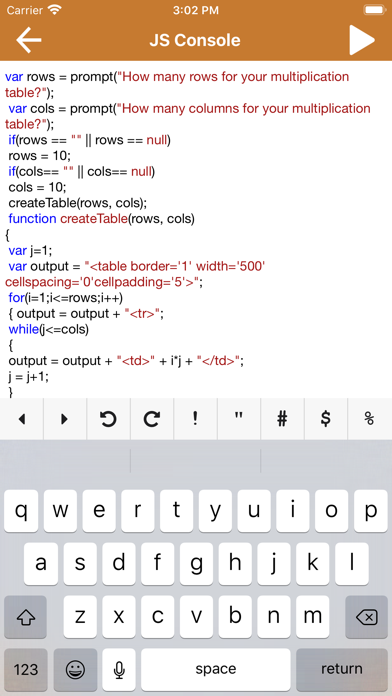Insert a dollar sign from the shortcut bar
Image resolution: width=392 pixels, height=696 pixels.
point(325,419)
